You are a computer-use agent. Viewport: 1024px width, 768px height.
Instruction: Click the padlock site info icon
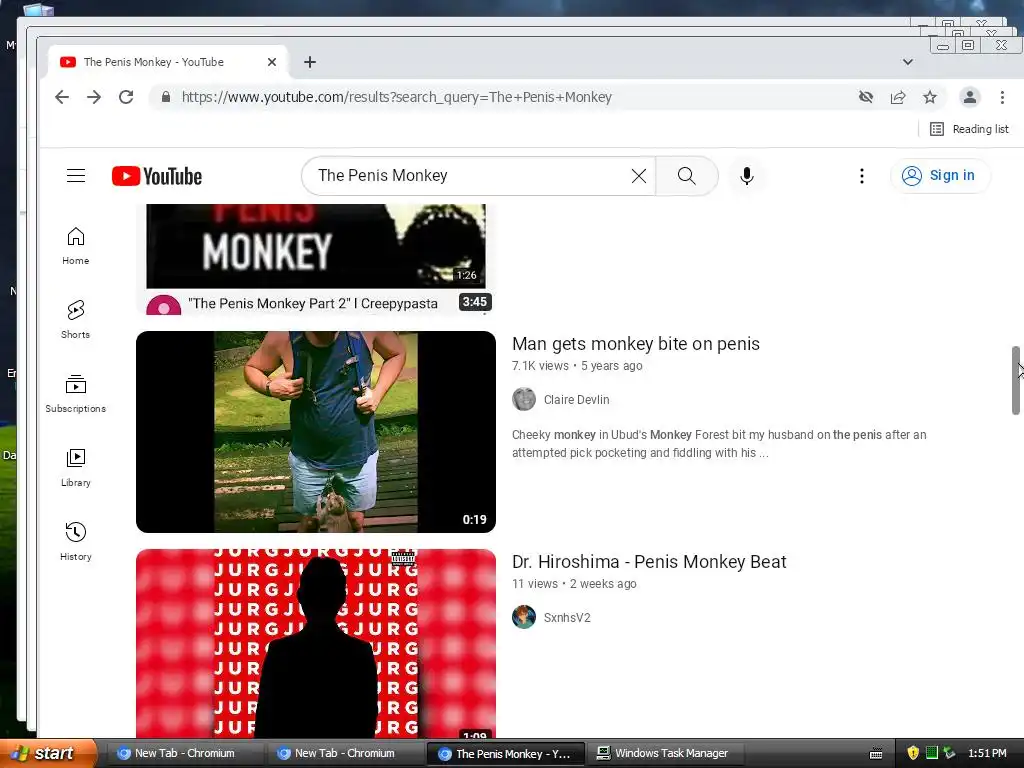[x=166, y=97]
